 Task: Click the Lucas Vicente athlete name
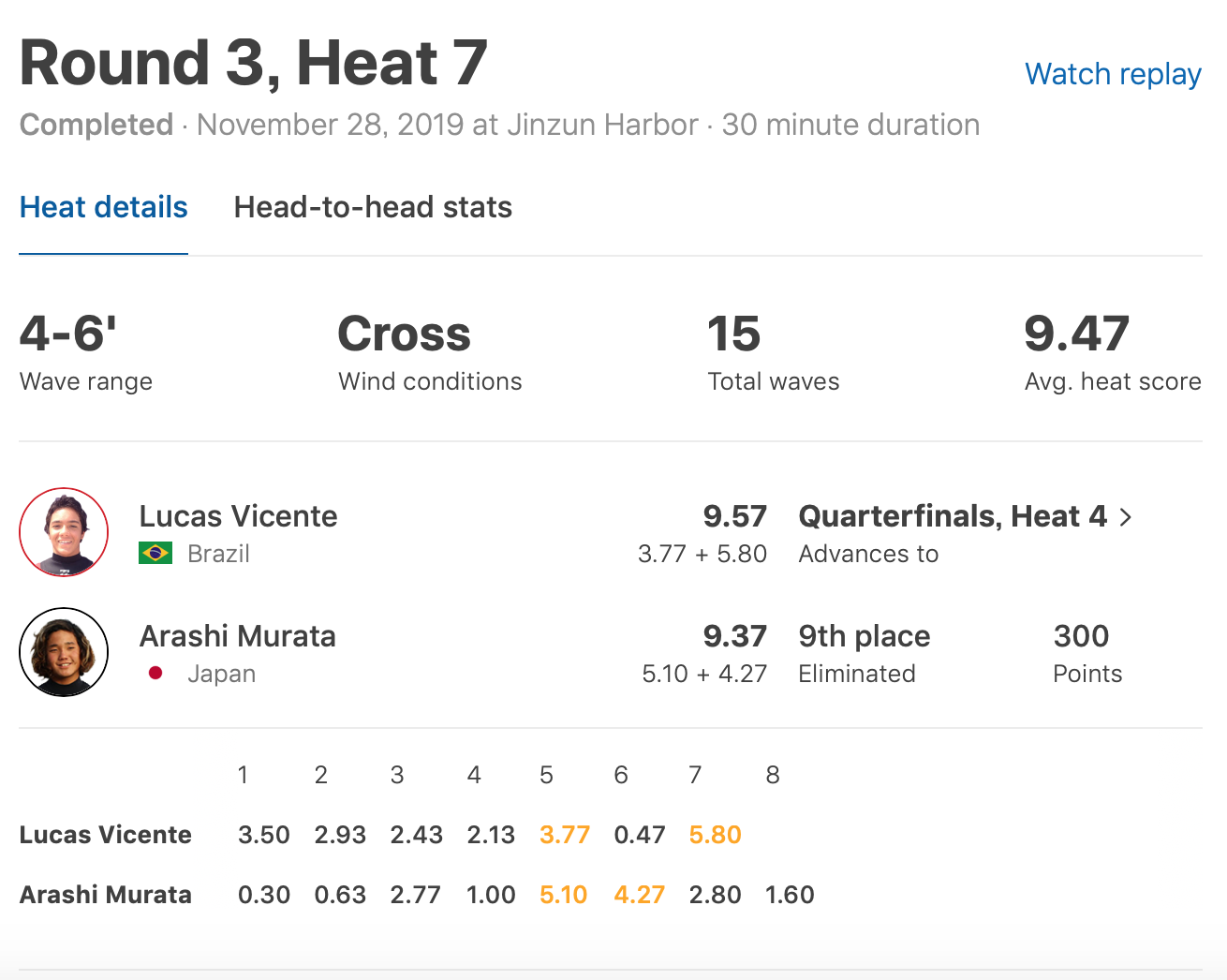coord(238,516)
